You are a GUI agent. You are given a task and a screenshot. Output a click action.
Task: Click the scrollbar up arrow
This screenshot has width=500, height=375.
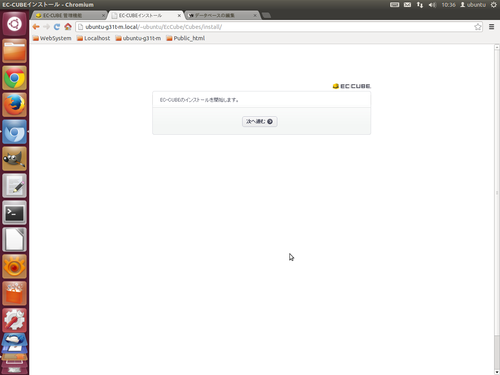497,48
